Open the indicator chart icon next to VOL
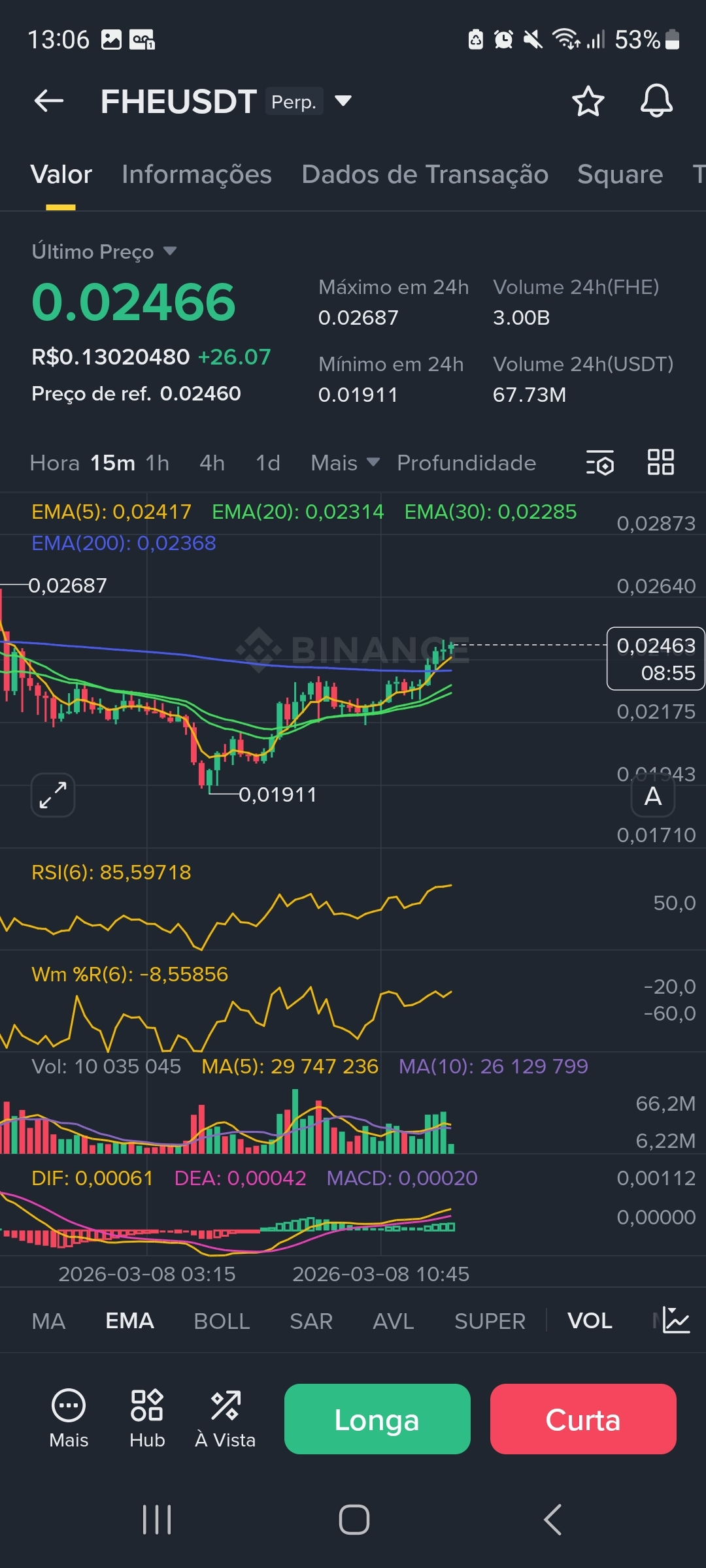Image resolution: width=706 pixels, height=1568 pixels. 676,1320
